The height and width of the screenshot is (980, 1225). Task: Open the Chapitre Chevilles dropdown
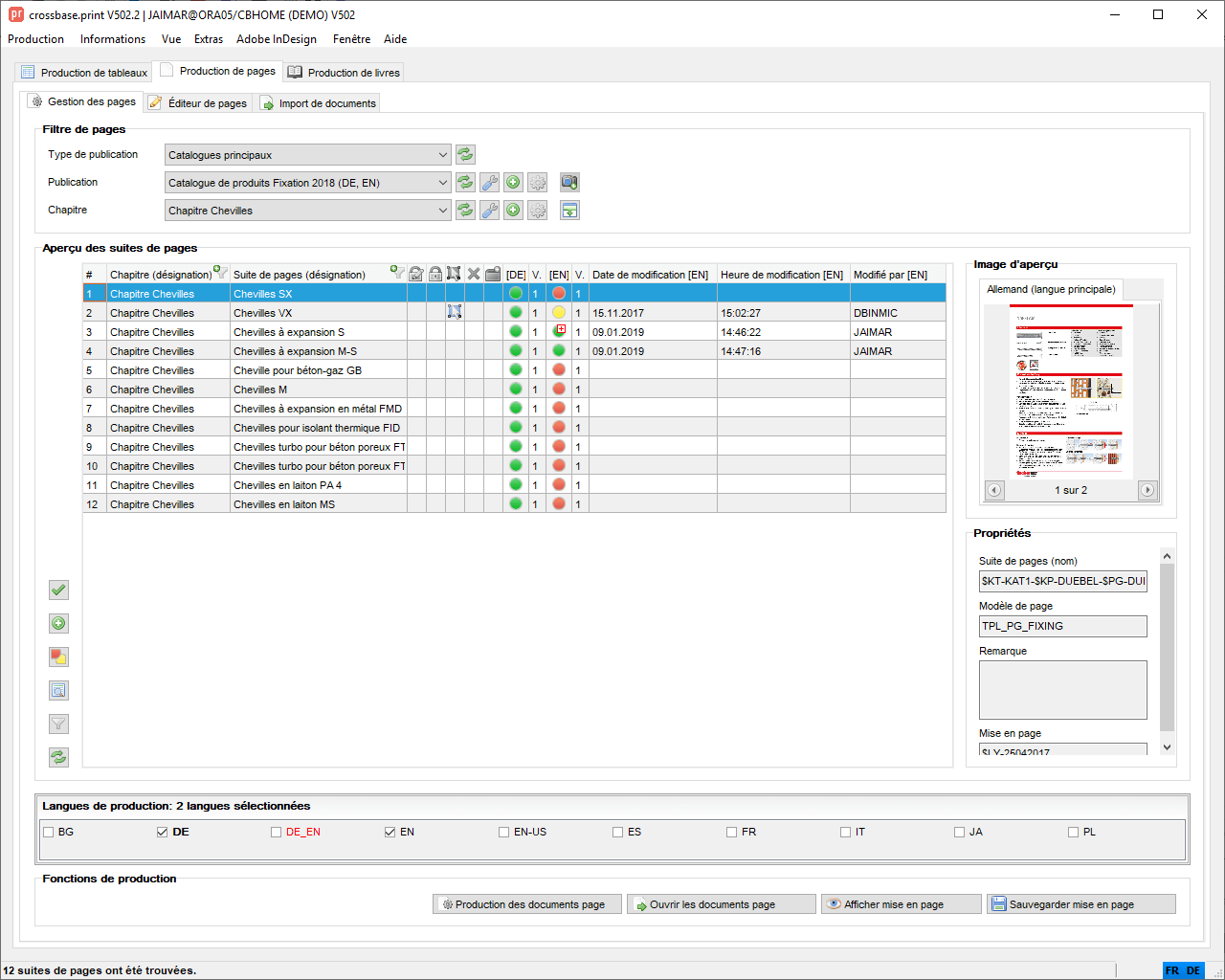307,210
